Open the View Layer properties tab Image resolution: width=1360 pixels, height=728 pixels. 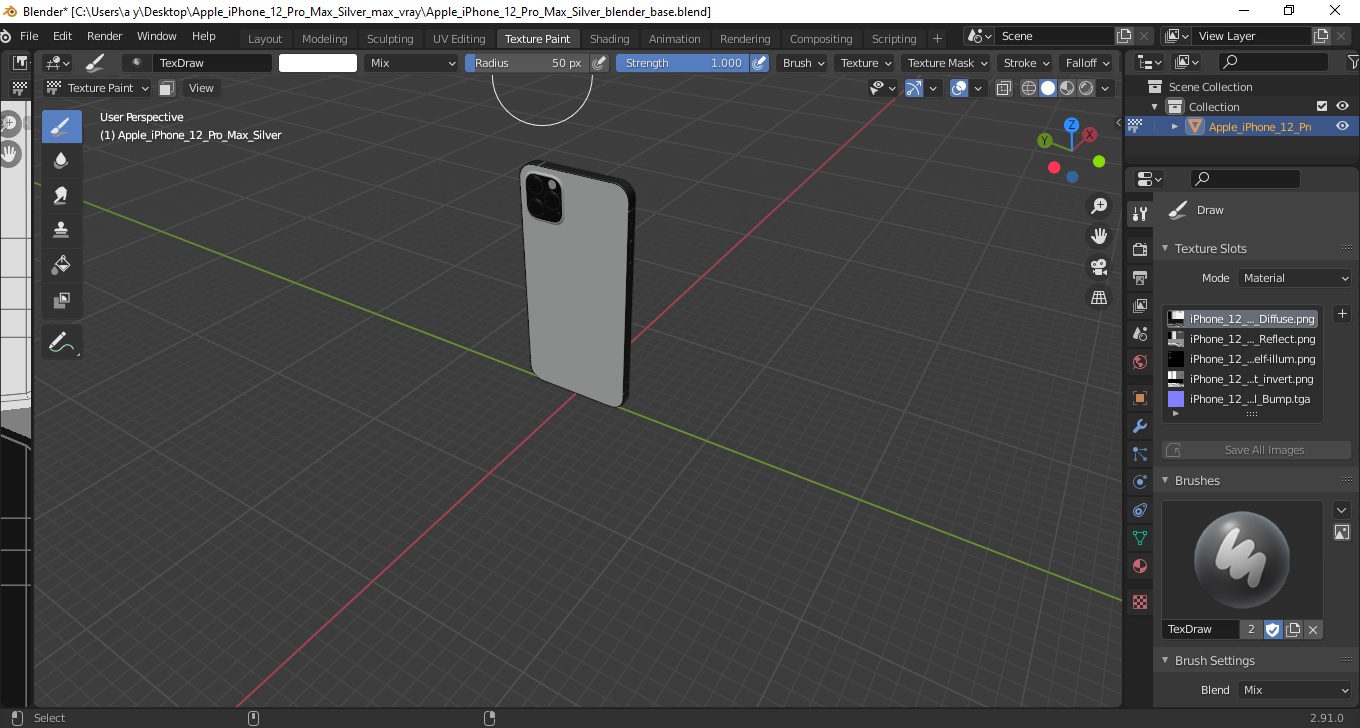tap(1139, 306)
